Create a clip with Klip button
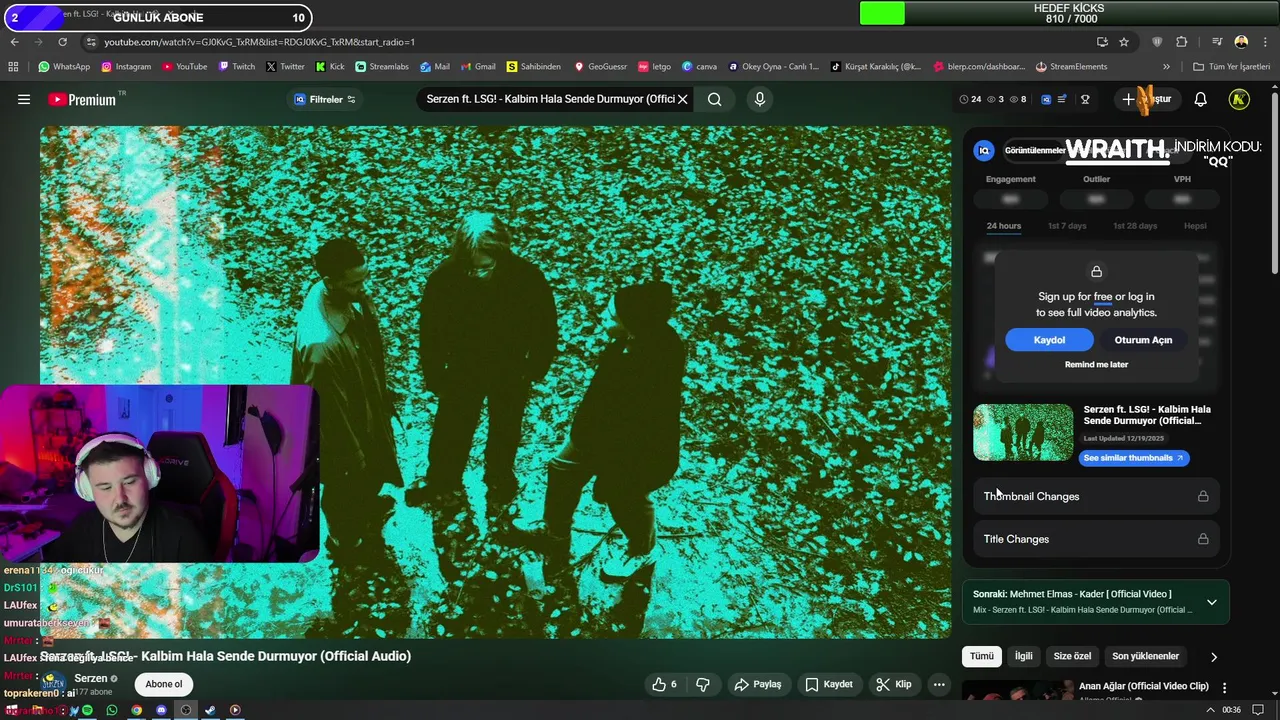The image size is (1280, 720). (894, 684)
